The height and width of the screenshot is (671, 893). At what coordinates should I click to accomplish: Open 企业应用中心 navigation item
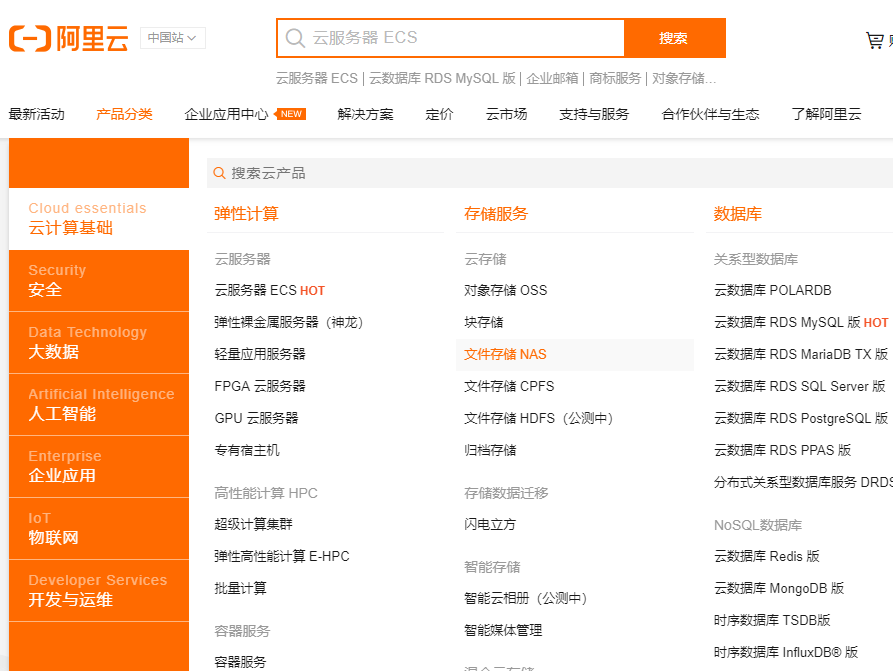(x=226, y=114)
